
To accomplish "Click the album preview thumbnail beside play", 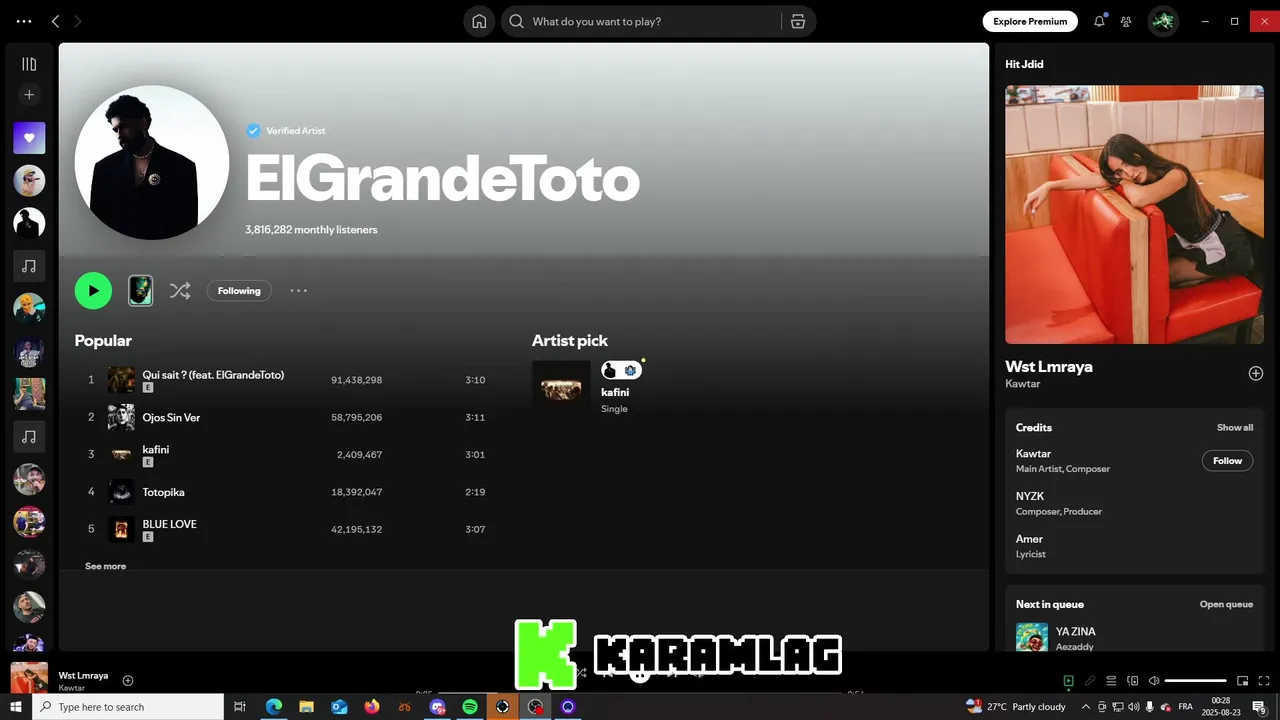I will coord(140,291).
